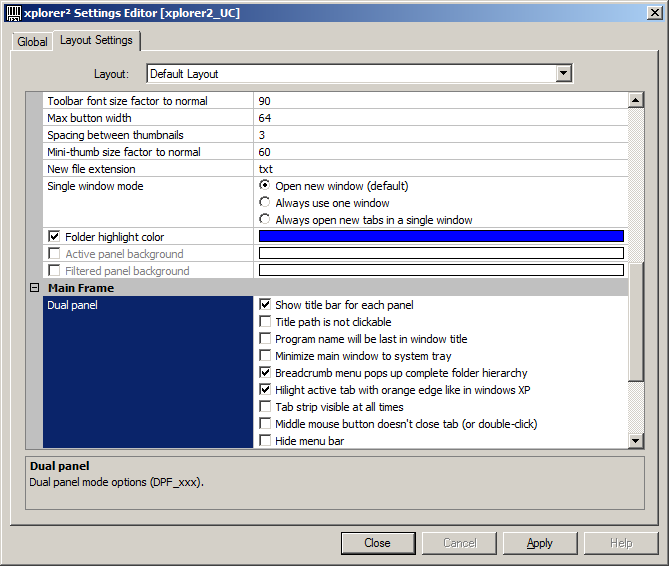Viewport: 669px width, 566px height.
Task: Click the scrollbar up arrow
Action: pyautogui.click(x=636, y=100)
